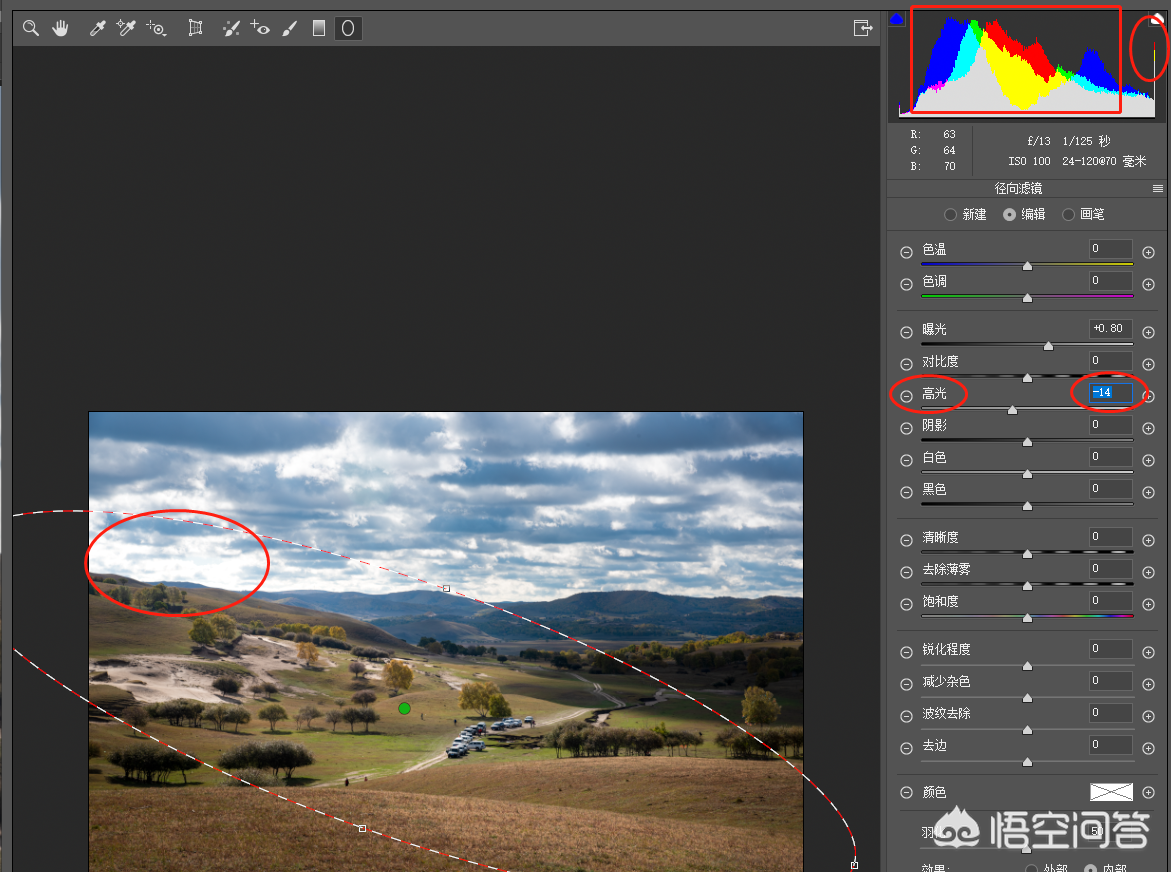Image resolution: width=1171 pixels, height=872 pixels.
Task: Open the 颜色 color swatch picker
Action: pyautogui.click(x=1111, y=792)
